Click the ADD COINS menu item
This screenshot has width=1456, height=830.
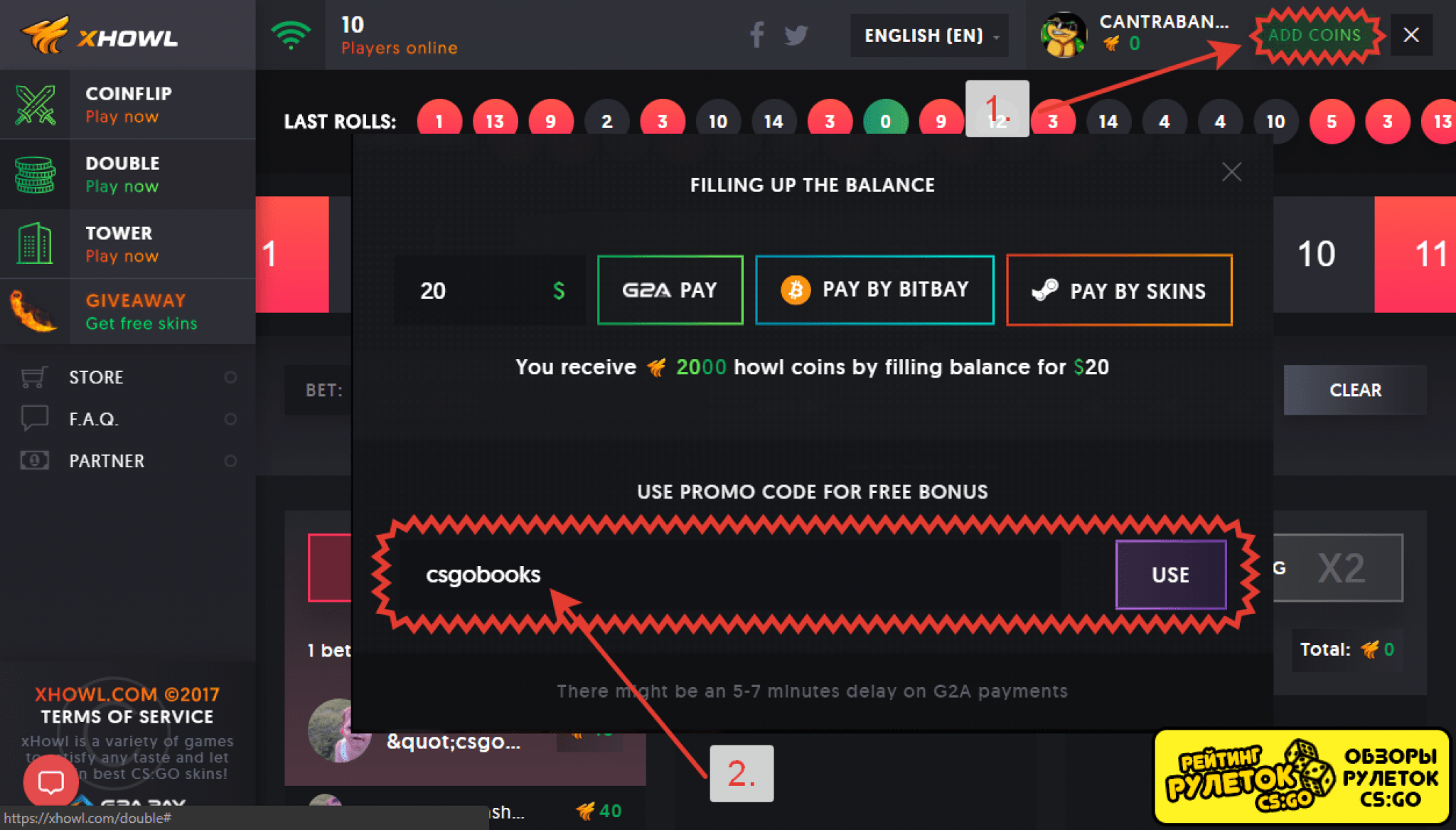click(x=1311, y=34)
